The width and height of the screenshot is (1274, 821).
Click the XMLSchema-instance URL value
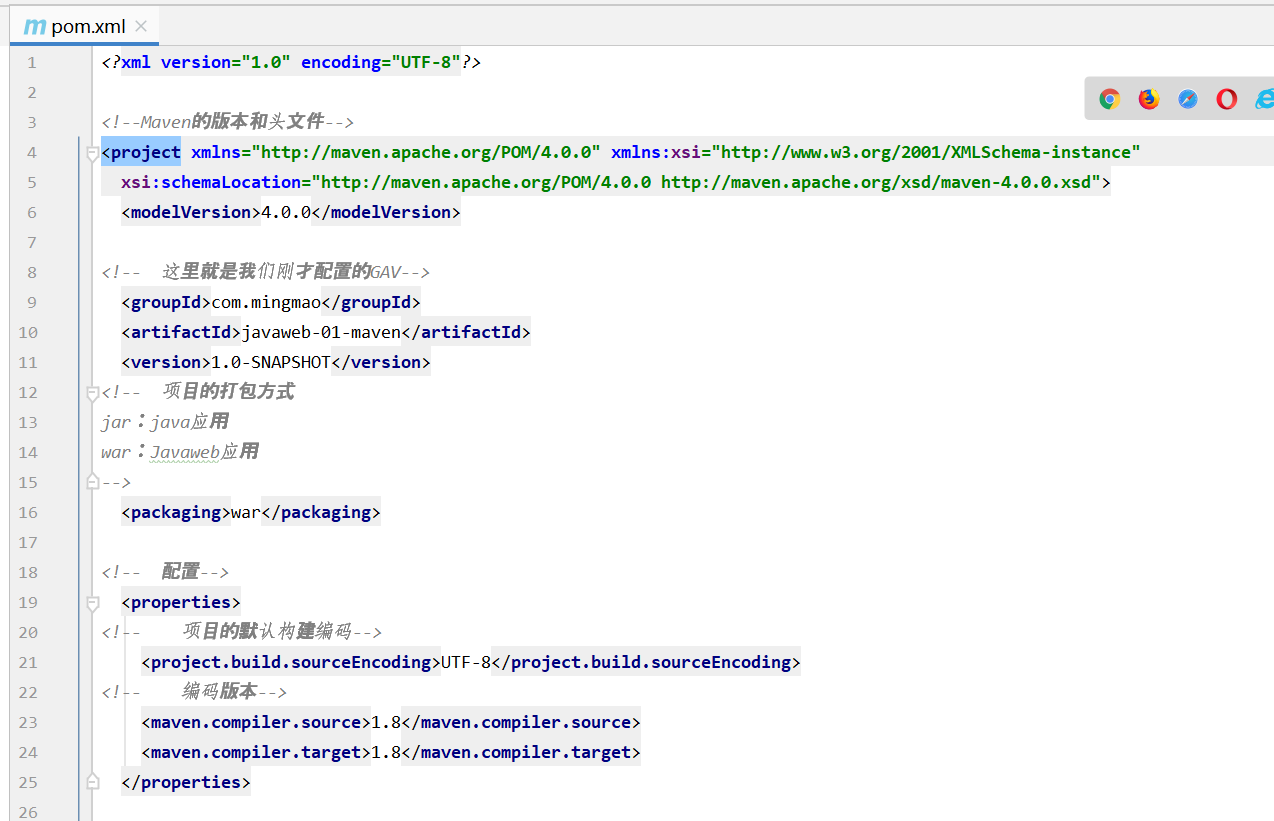[x=926, y=152]
